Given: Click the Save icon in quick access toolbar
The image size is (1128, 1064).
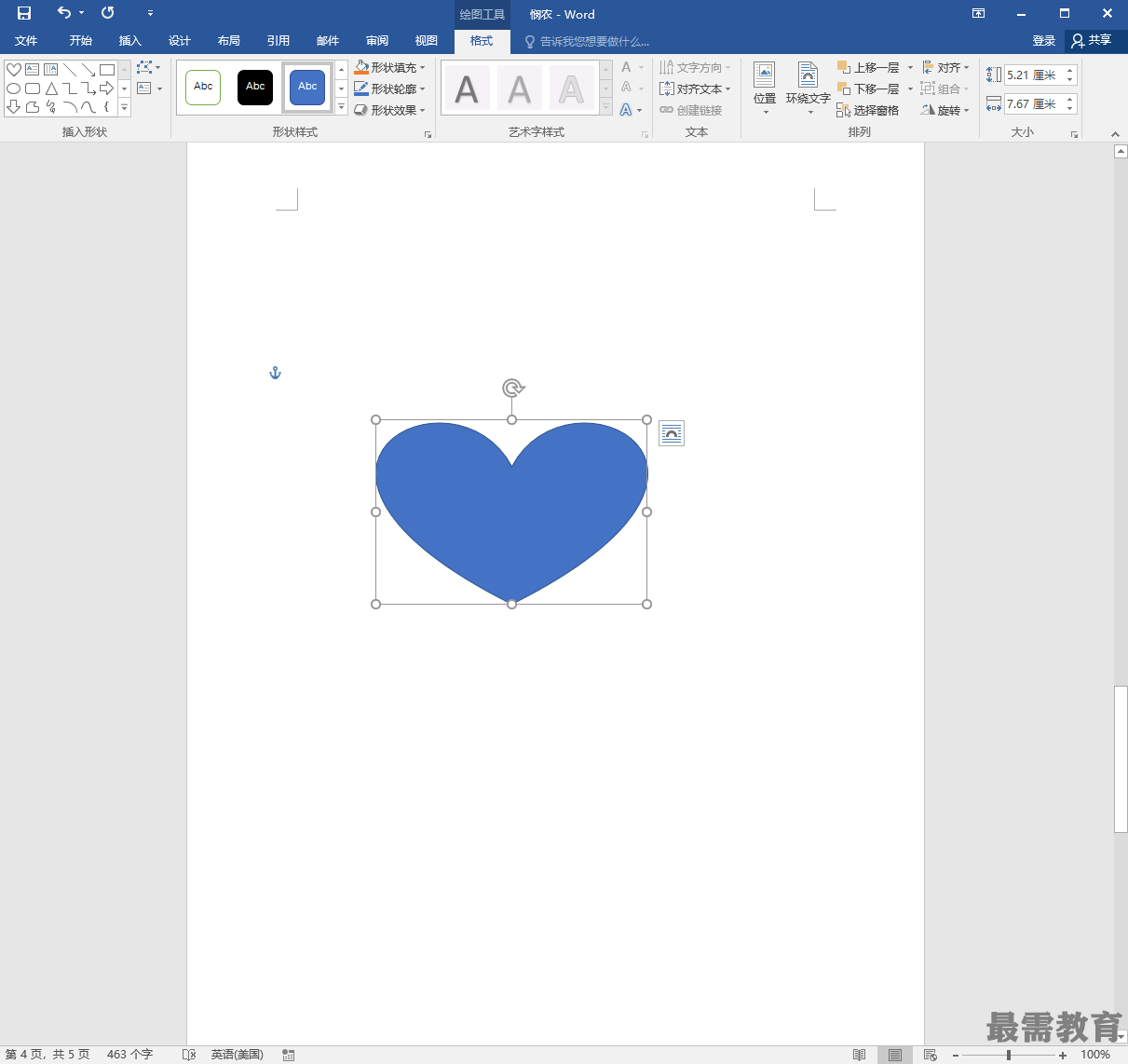Looking at the screenshot, I should tap(24, 13).
